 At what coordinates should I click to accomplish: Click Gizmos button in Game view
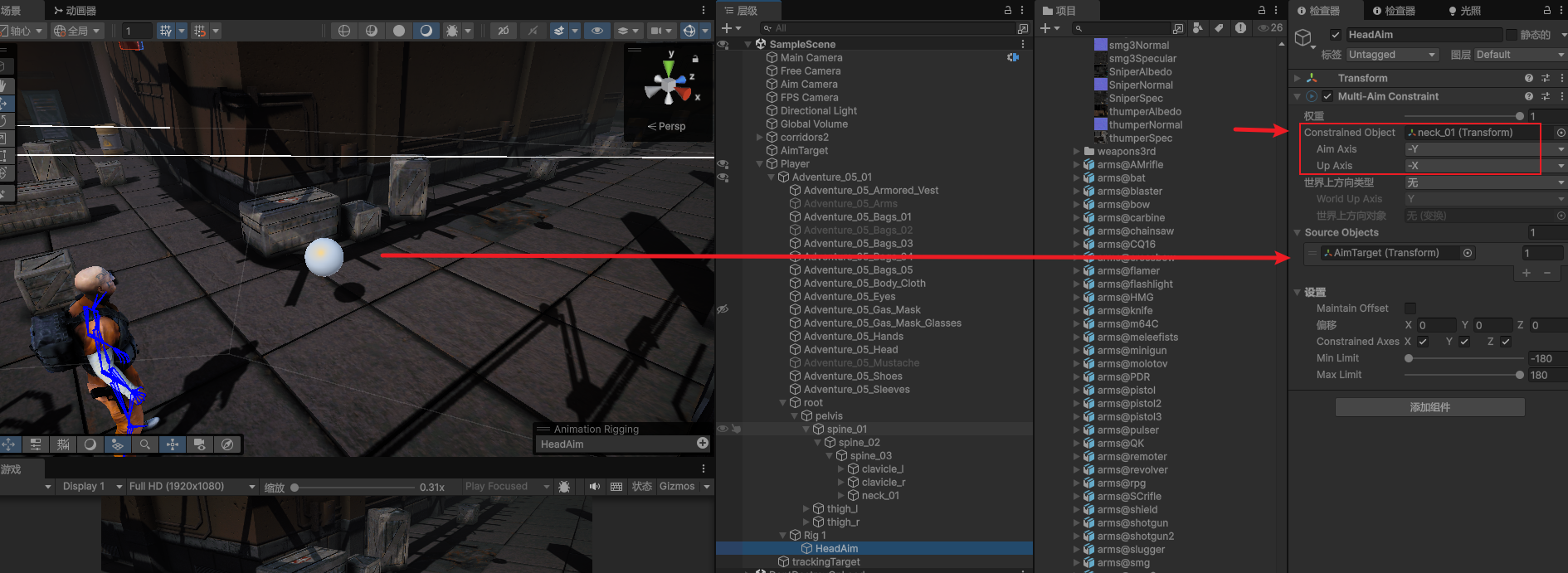tap(677, 487)
